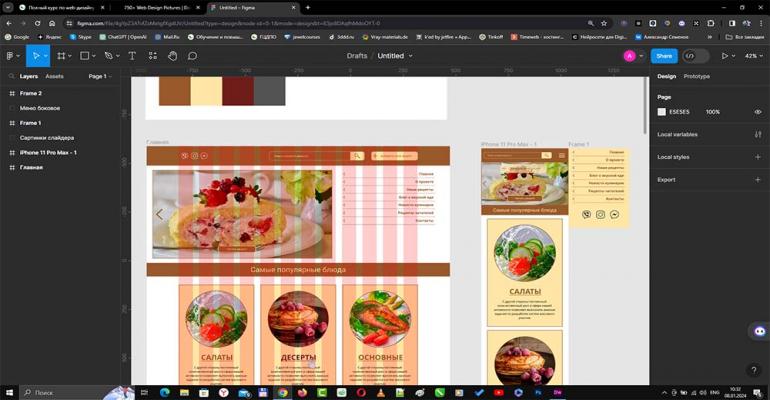Open Local variables settings icon
Viewport: 770px width, 400px height.
click(757, 134)
